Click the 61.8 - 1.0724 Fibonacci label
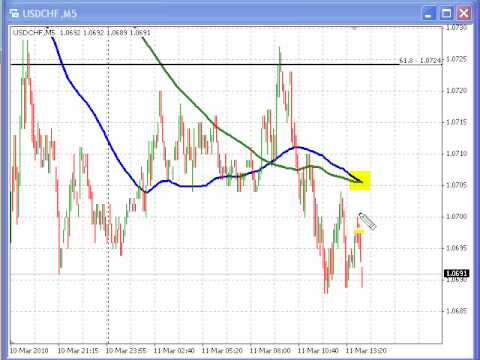480x360 pixels. click(420, 61)
